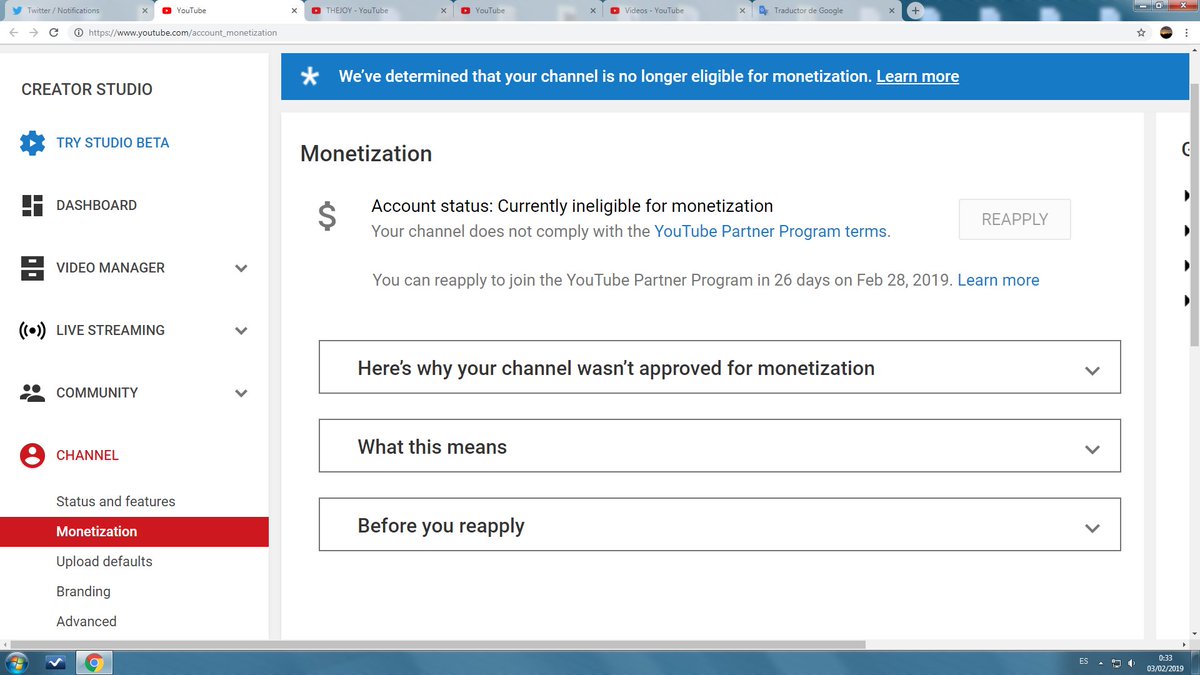
Task: Show hidden tray icons arrow
Action: 1101,663
